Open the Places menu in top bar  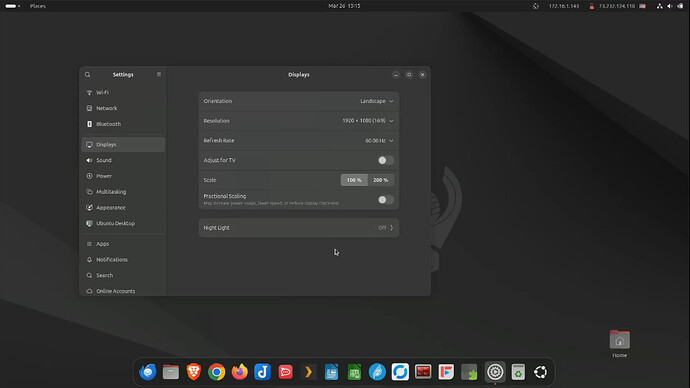point(38,6)
